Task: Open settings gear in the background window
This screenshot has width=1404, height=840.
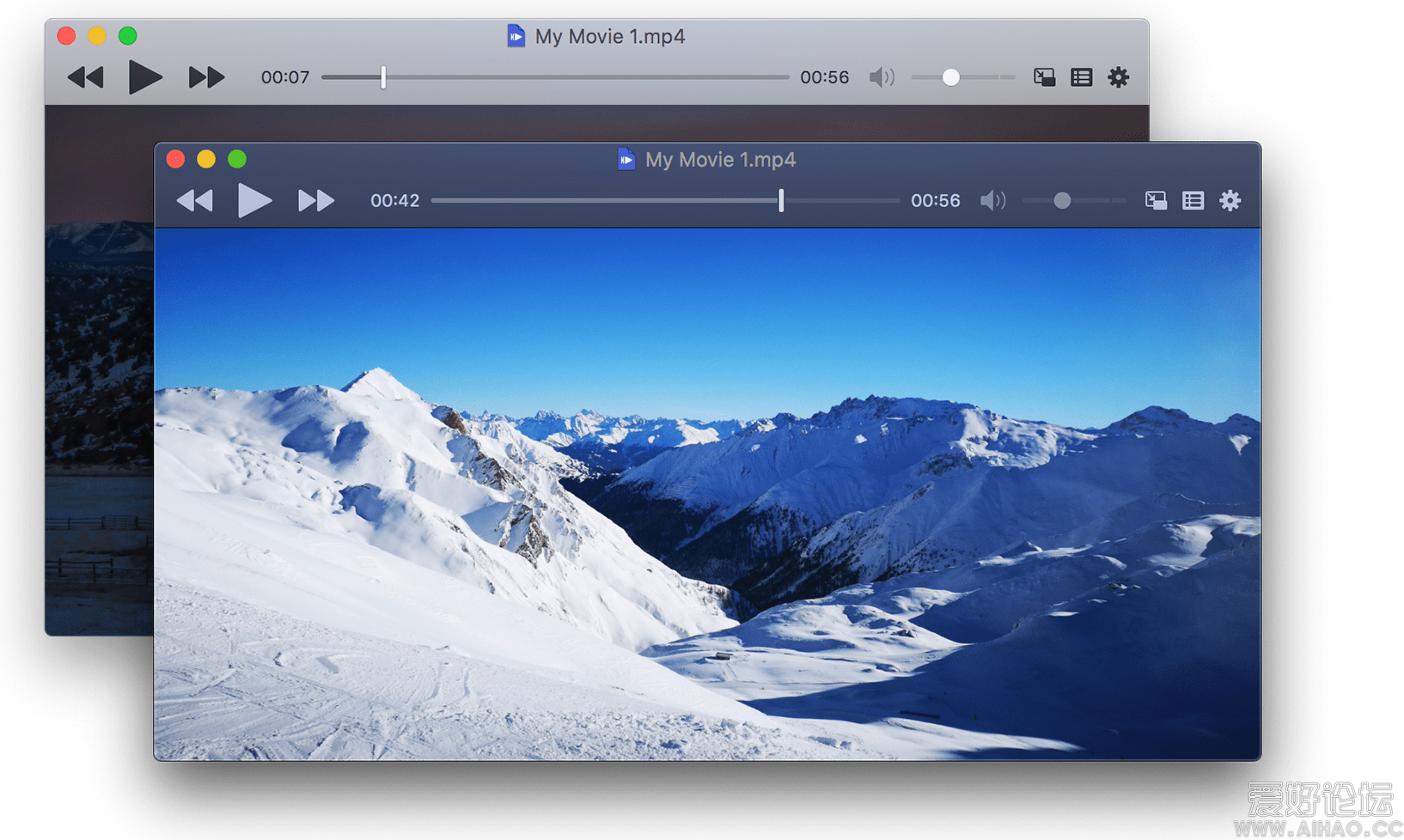Action: click(1118, 77)
